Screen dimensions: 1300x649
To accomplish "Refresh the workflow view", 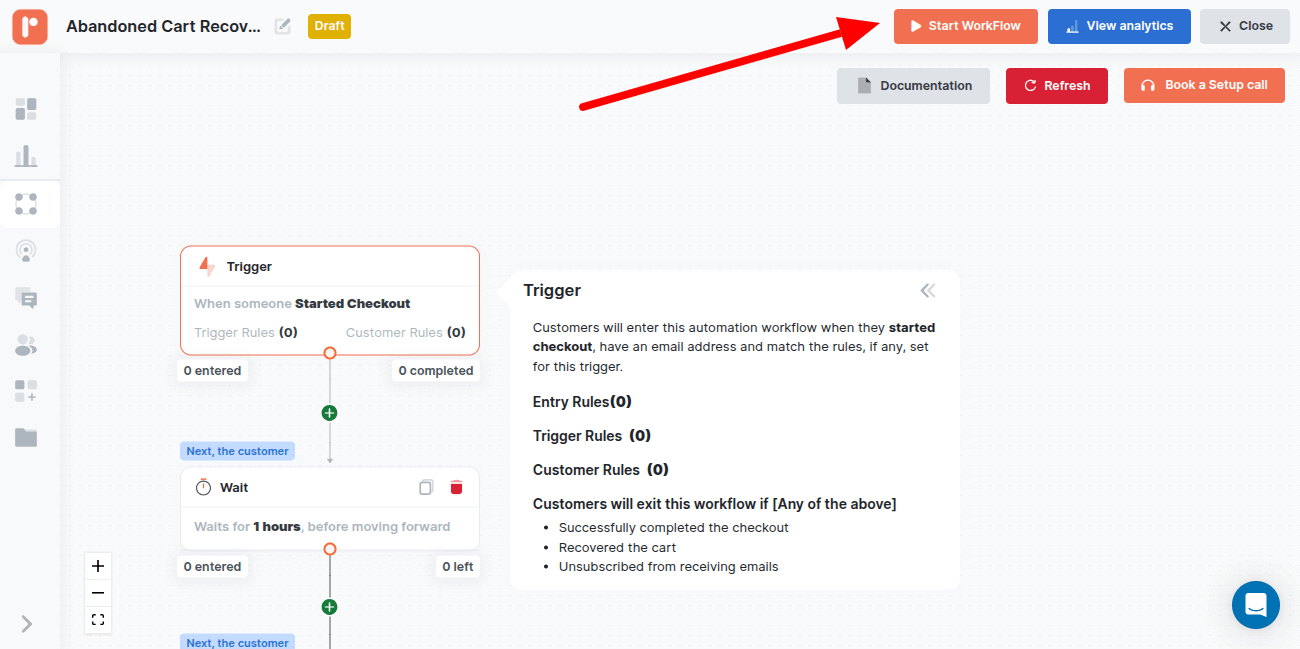I will click(x=1056, y=86).
